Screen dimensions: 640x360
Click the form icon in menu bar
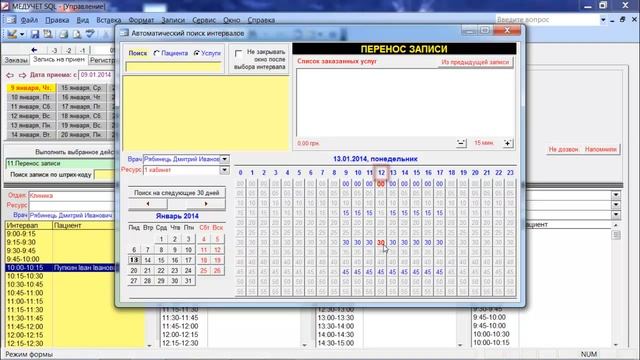(x=11, y=20)
